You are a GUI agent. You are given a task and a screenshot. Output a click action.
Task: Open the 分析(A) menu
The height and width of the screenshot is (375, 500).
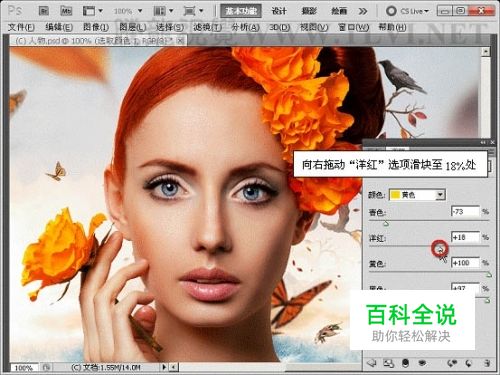(245, 27)
